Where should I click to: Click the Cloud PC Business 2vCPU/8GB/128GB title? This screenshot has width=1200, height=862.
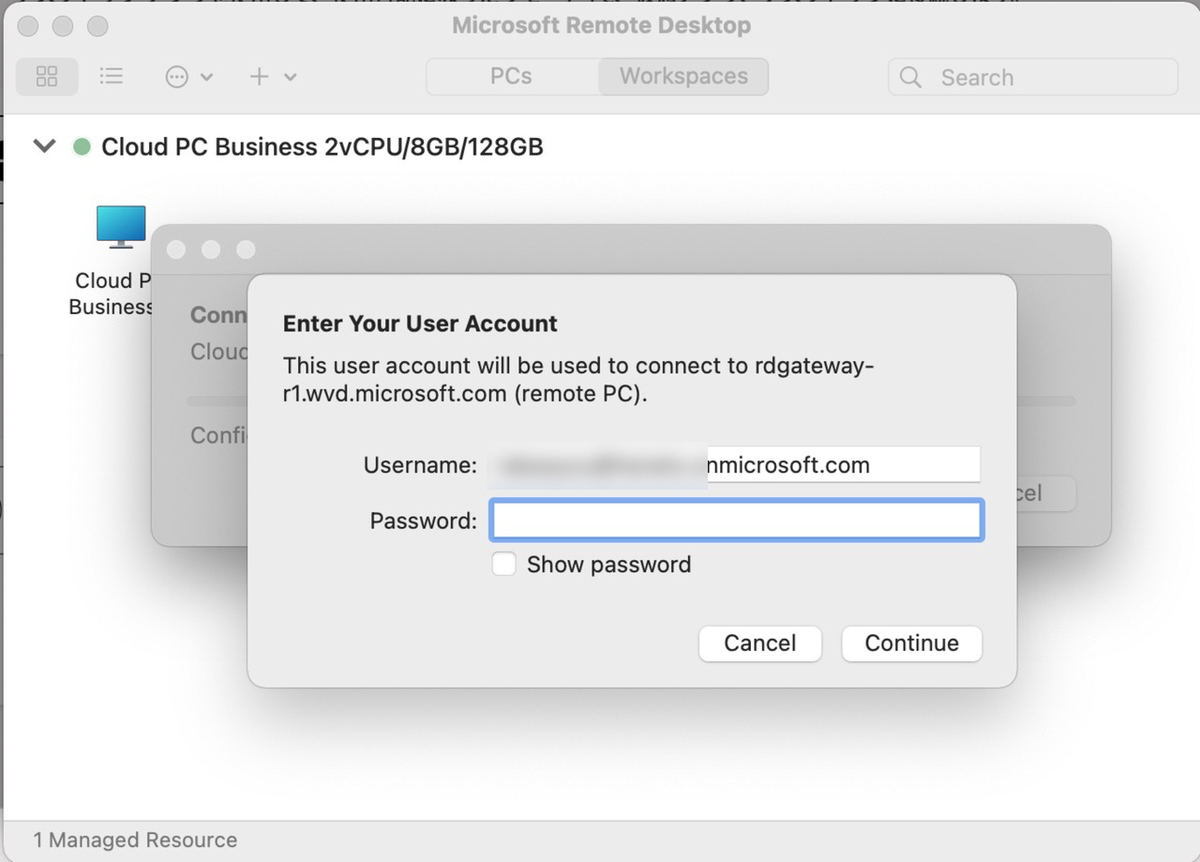point(322,147)
